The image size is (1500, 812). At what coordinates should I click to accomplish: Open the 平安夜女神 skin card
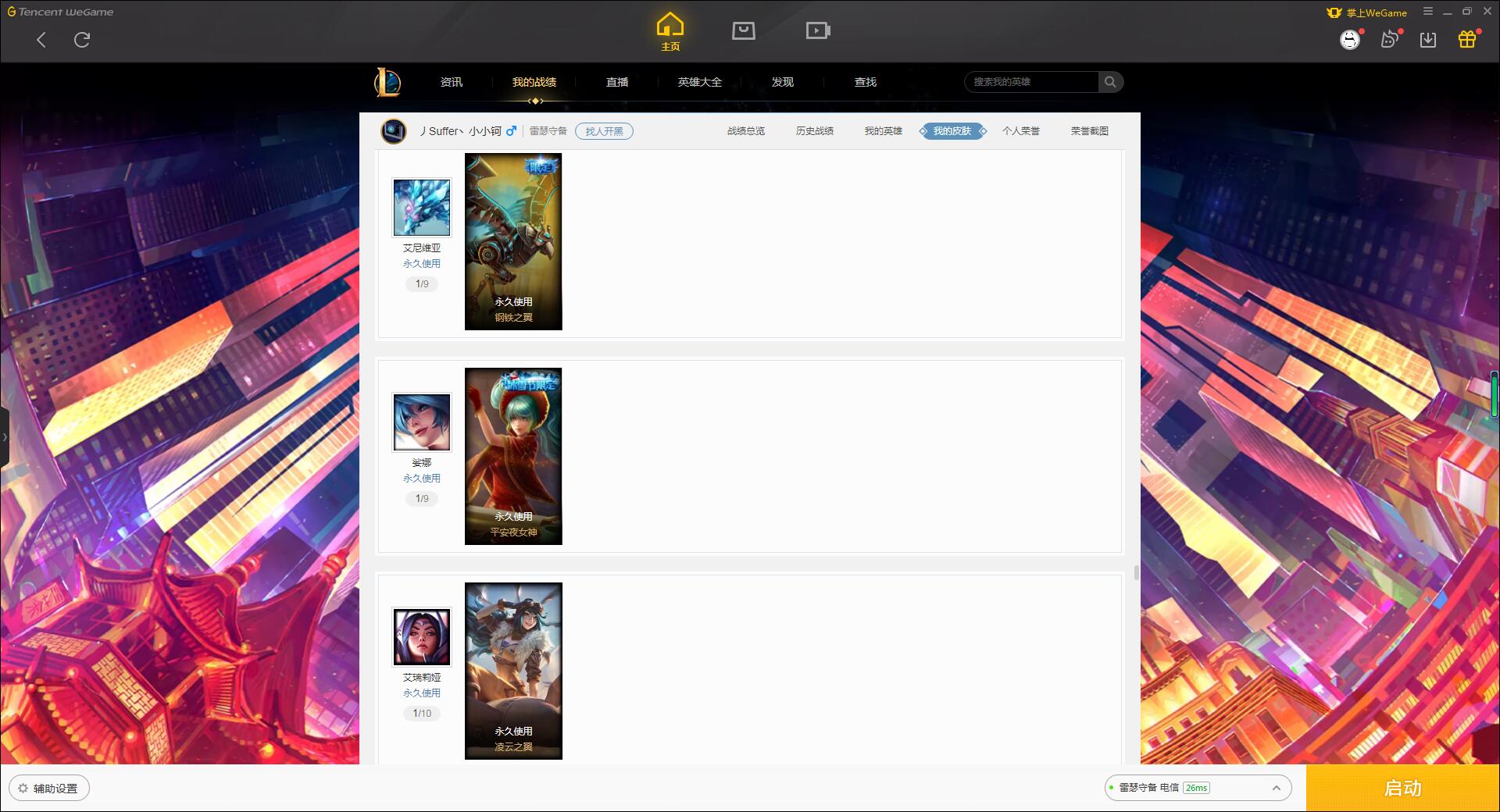tap(513, 456)
